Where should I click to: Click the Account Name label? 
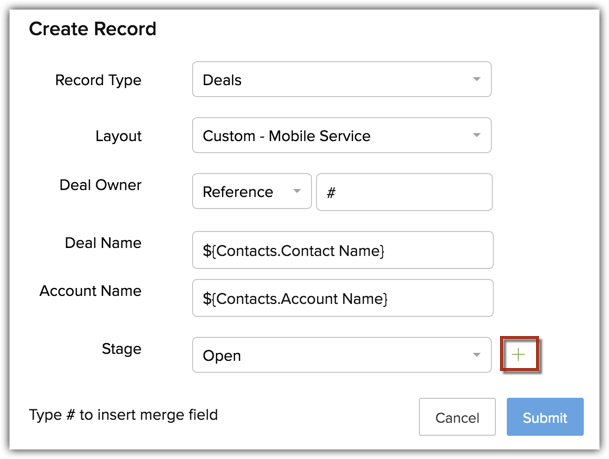pyautogui.click(x=90, y=291)
